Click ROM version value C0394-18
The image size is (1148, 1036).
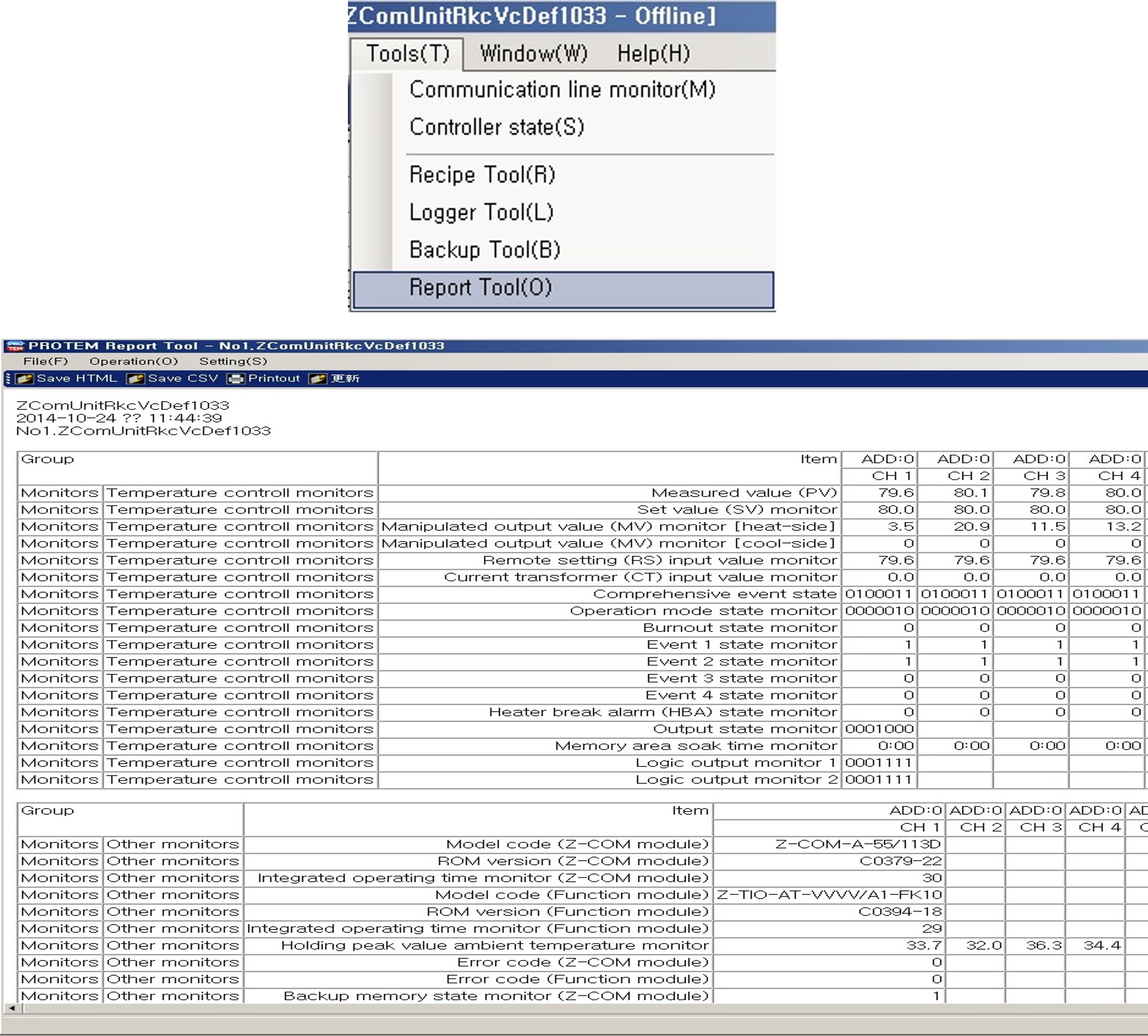[828, 911]
